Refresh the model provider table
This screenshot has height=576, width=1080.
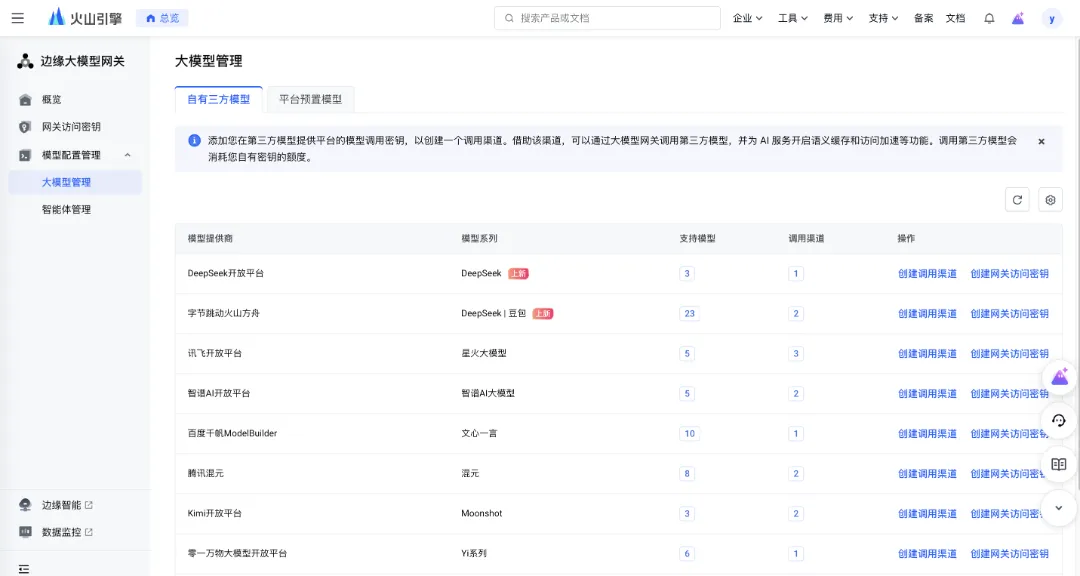click(x=1017, y=200)
